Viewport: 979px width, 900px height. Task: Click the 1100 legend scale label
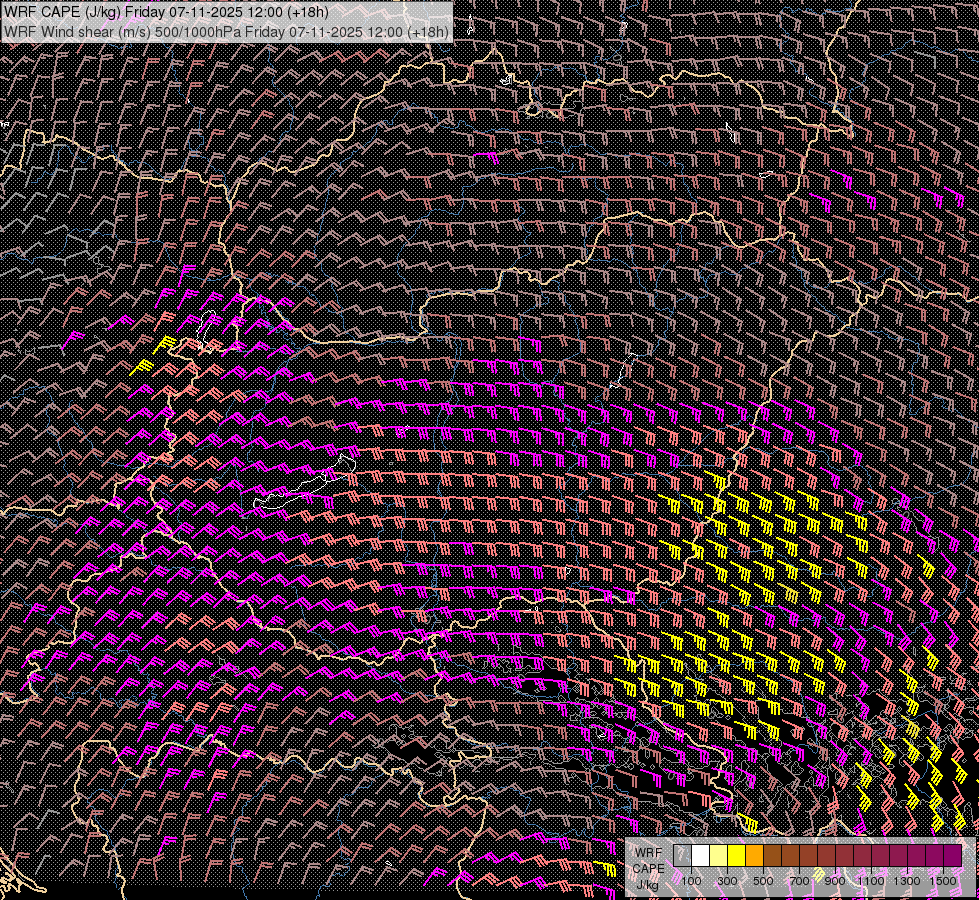(871, 881)
